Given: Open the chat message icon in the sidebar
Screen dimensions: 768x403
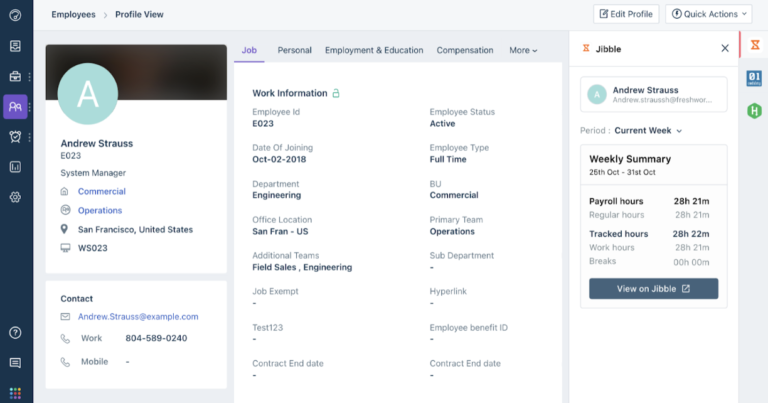Looking at the screenshot, I should tap(15, 363).
